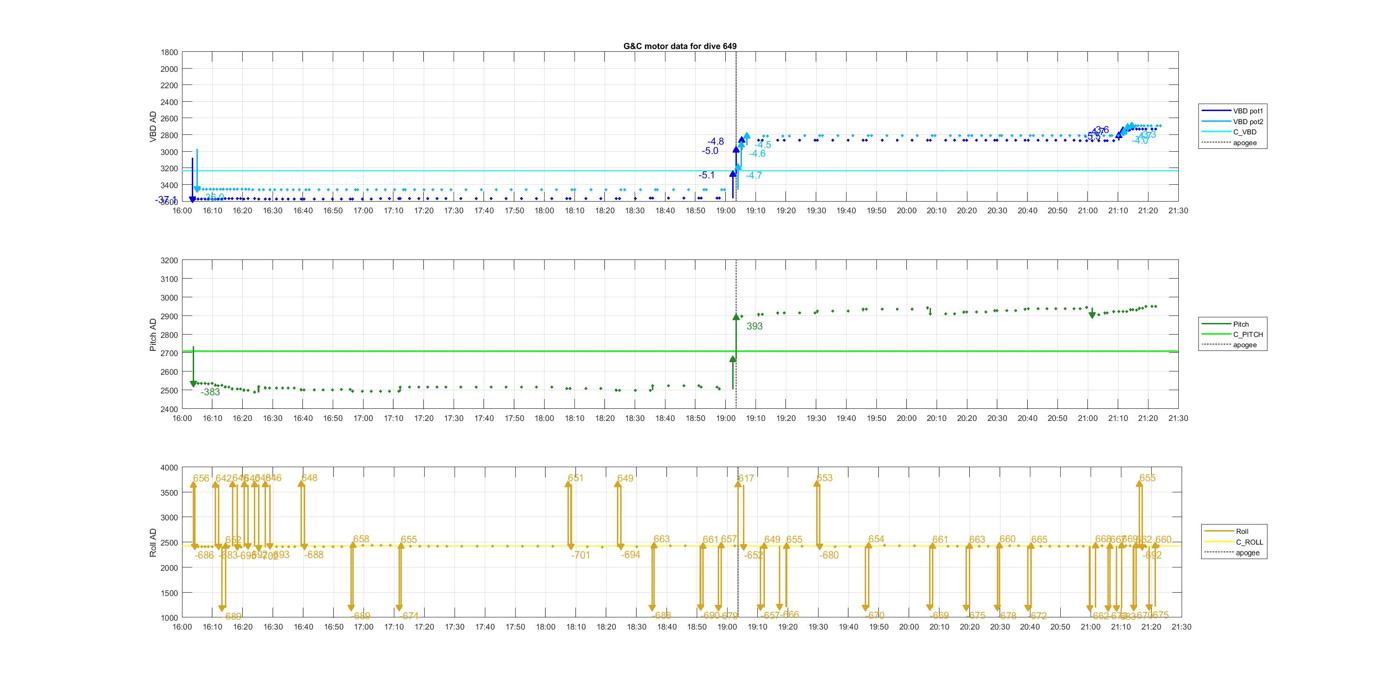Image resolution: width=1400 pixels, height=693 pixels.
Task: Click x-tick '16:00' on VBD plot
Action: tap(182, 210)
